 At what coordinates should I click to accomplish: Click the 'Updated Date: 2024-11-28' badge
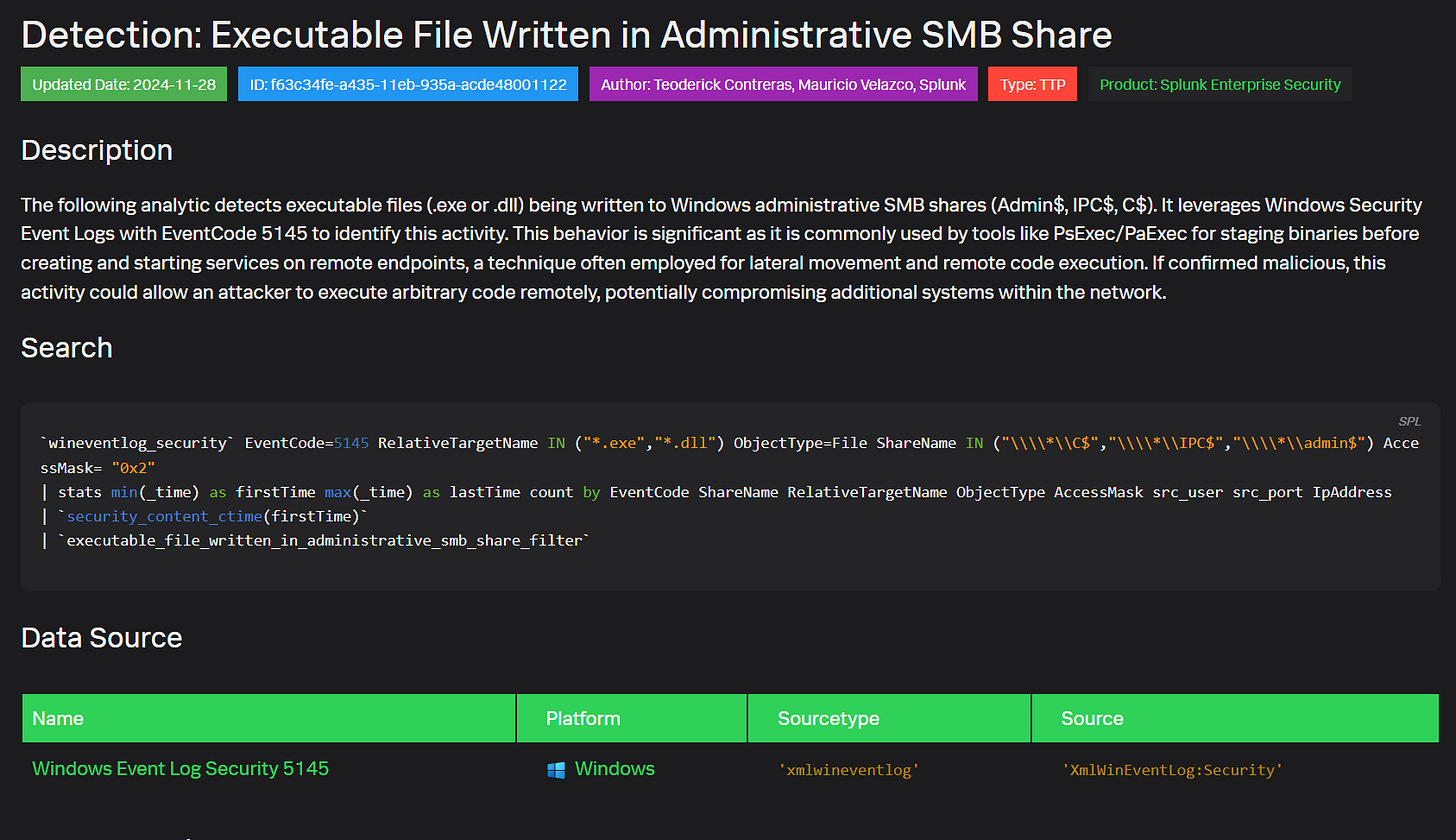click(x=123, y=84)
